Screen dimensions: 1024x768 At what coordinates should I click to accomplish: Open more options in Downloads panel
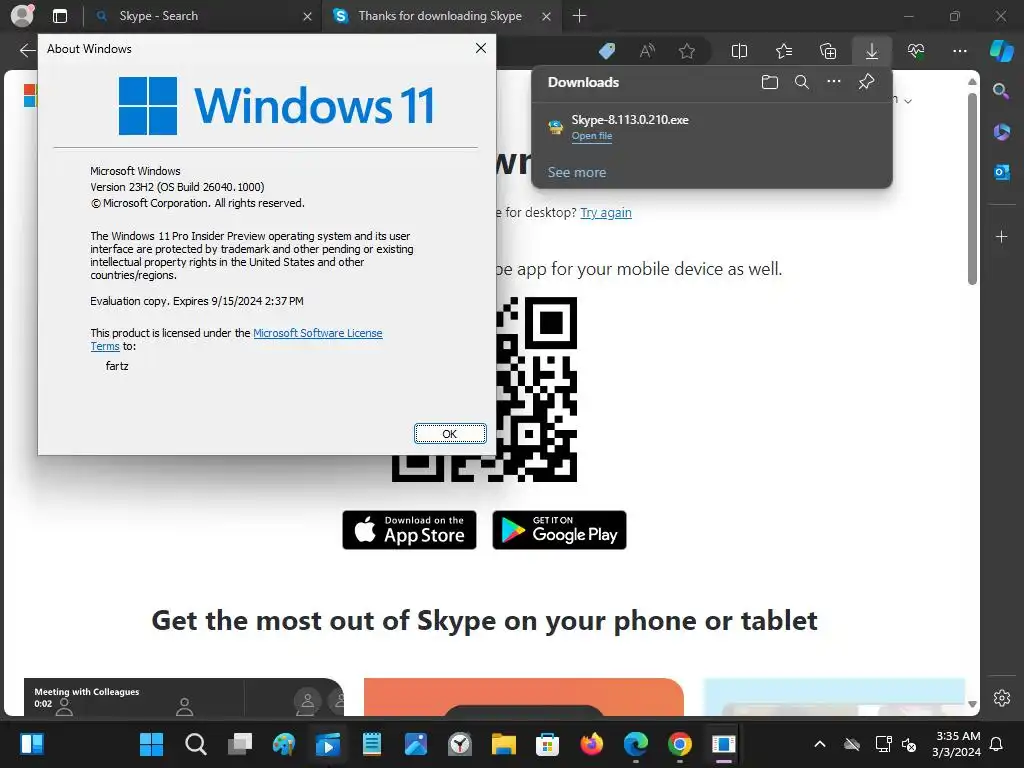(834, 82)
